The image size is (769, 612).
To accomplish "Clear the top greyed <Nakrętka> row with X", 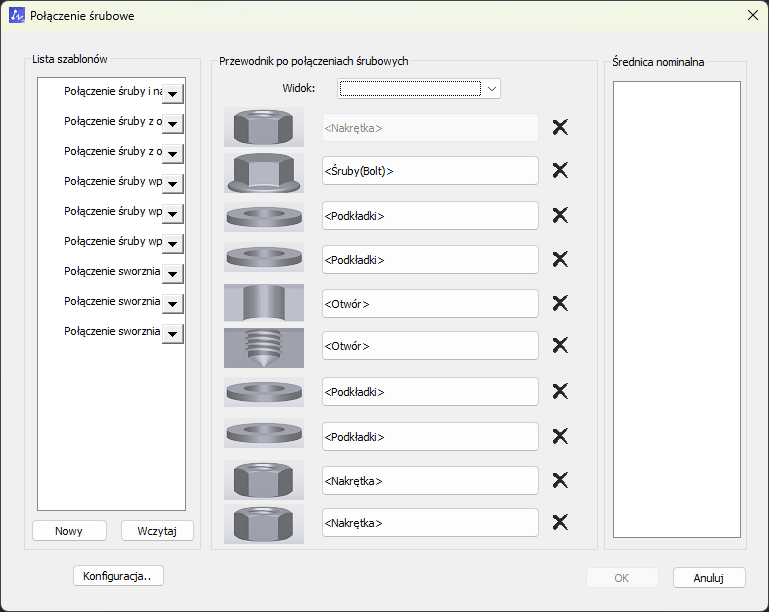I will coord(560,127).
